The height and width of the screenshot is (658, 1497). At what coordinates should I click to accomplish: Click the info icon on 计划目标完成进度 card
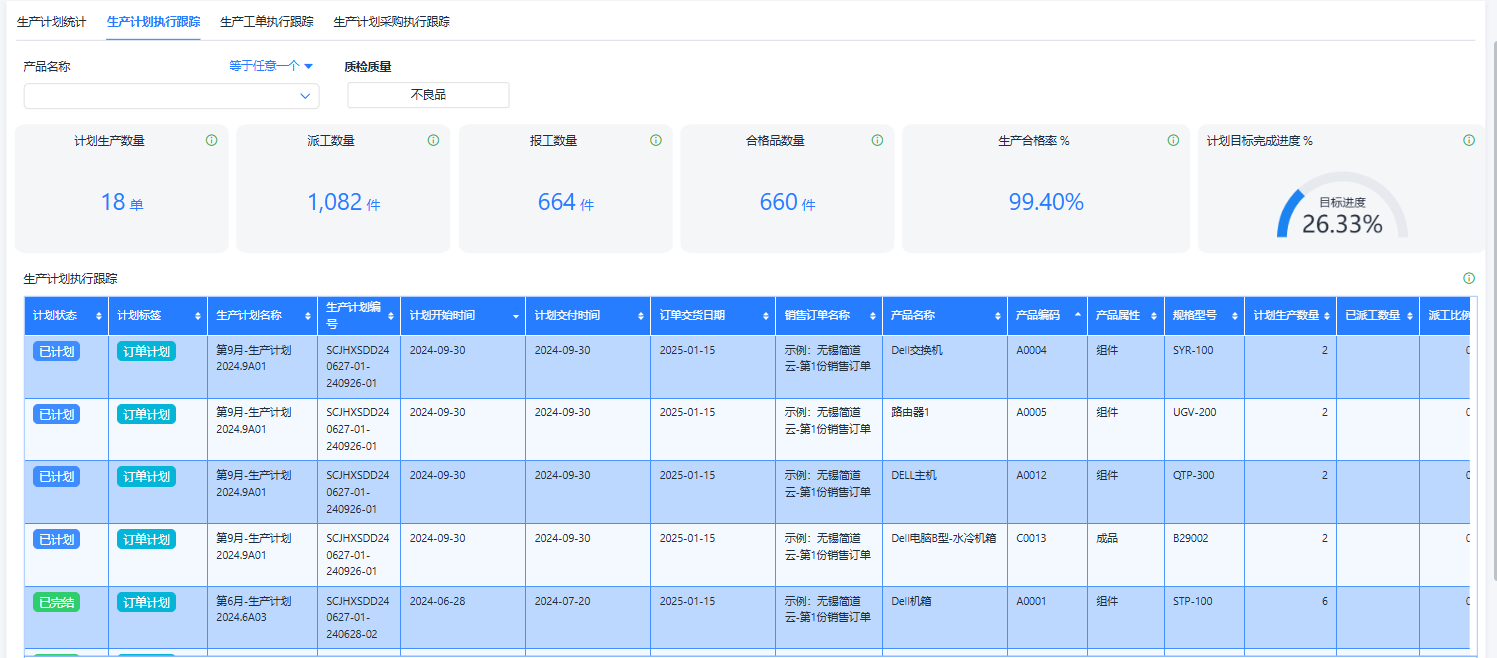(x=1468, y=140)
